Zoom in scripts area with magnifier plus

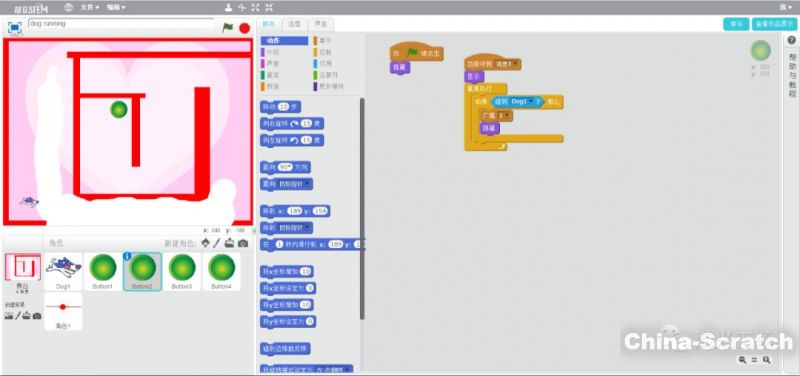767,360
